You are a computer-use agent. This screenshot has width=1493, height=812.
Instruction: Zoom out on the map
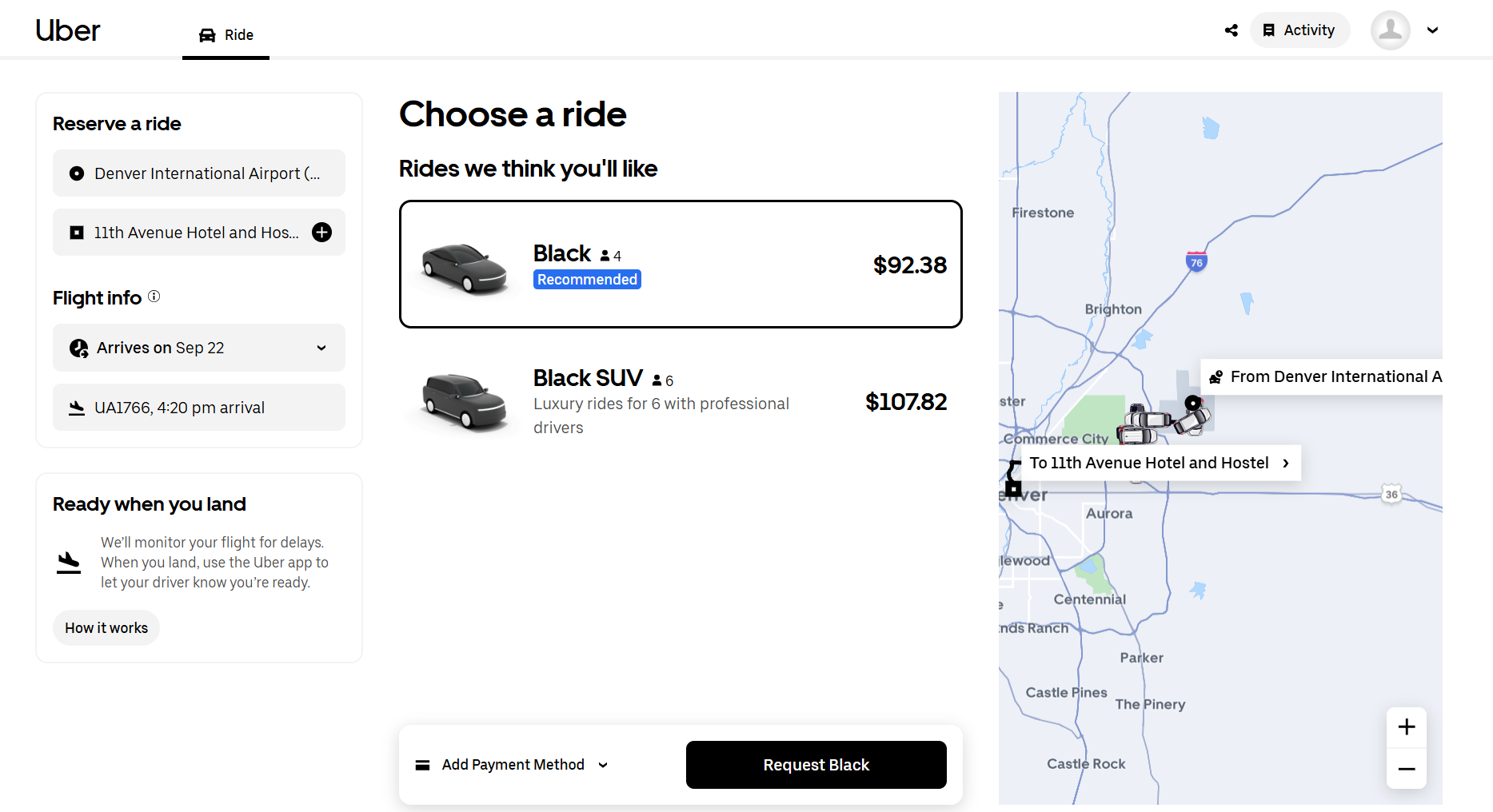coord(1407,769)
